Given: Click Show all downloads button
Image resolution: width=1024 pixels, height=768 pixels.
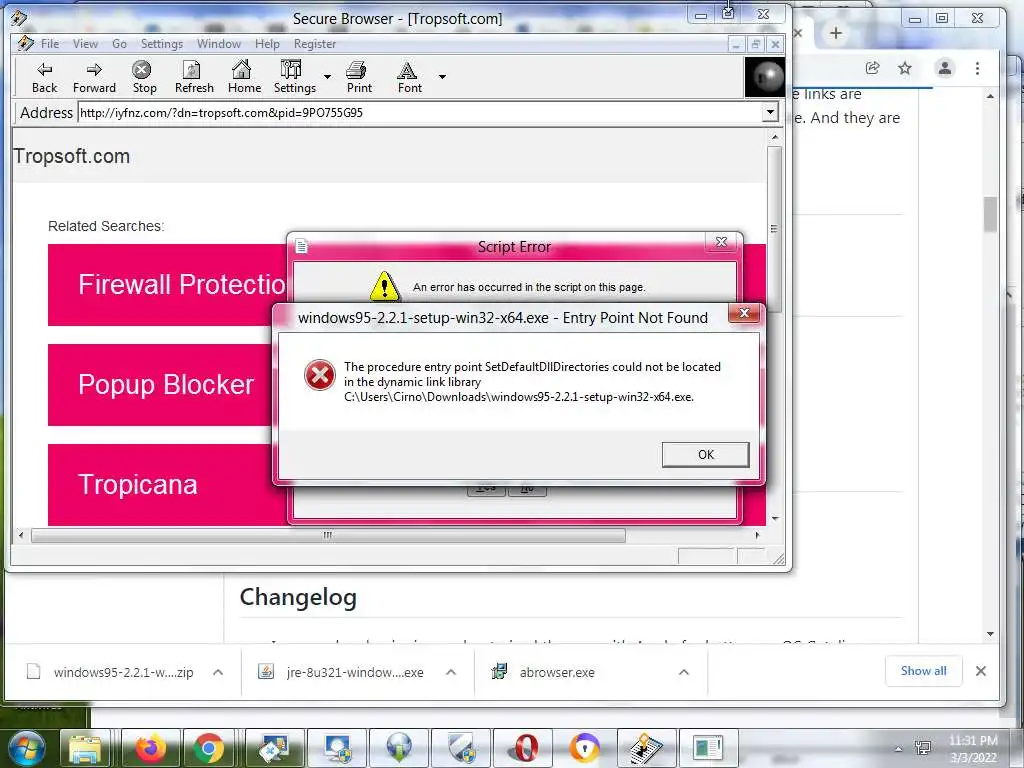Looking at the screenshot, I should tap(923, 671).
